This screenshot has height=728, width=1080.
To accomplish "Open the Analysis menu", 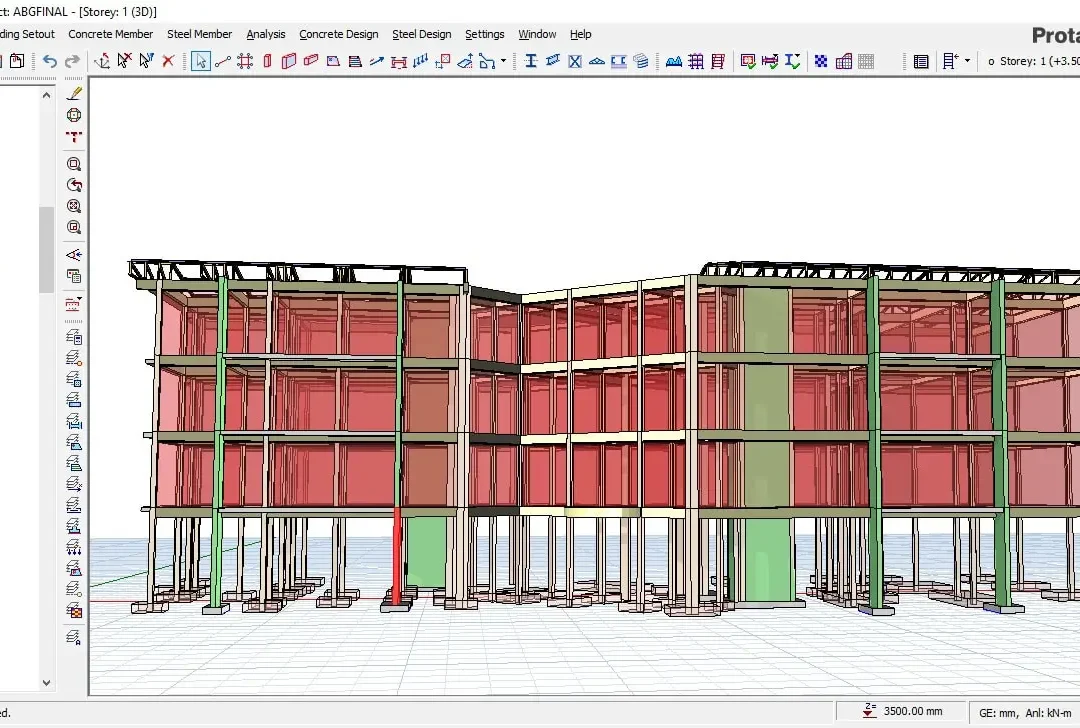I will [x=266, y=34].
